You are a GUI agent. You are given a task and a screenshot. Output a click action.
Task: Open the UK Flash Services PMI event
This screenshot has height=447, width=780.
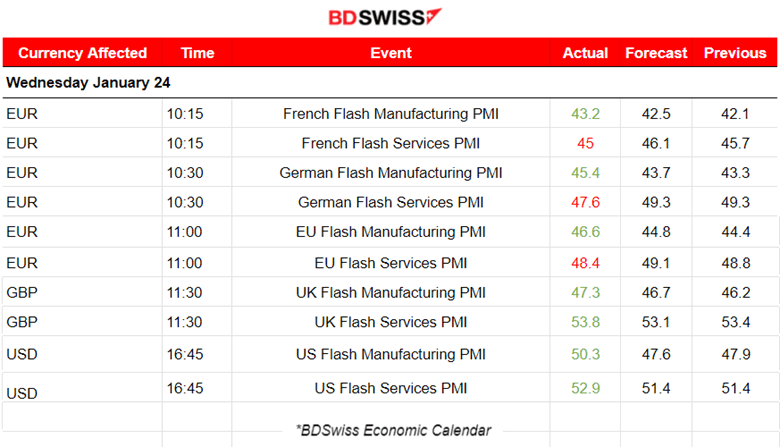391,322
